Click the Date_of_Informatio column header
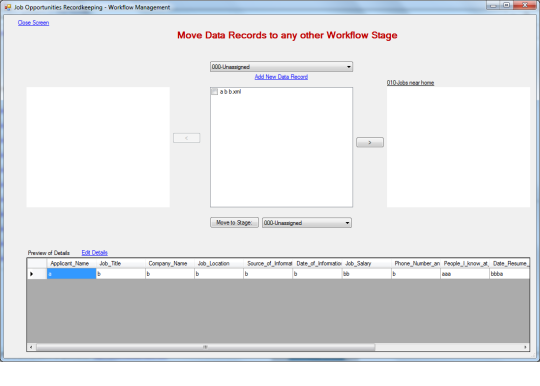This screenshot has width=540, height=386. click(x=318, y=263)
